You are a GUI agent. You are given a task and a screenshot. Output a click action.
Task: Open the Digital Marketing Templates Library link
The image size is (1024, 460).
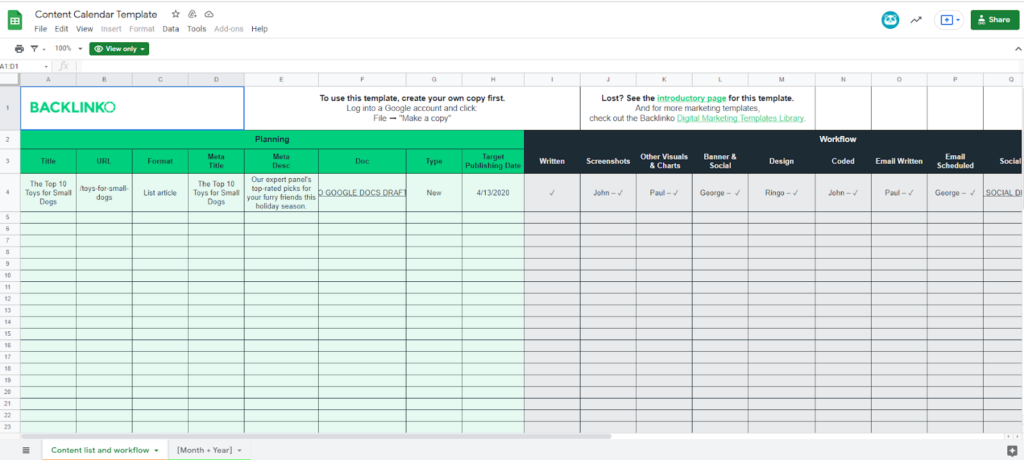point(740,118)
